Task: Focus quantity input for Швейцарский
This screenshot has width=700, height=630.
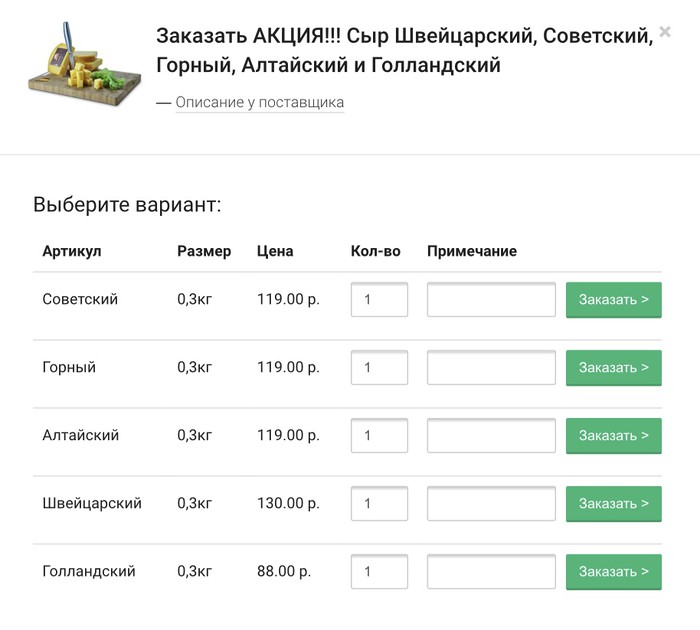Action: click(379, 504)
